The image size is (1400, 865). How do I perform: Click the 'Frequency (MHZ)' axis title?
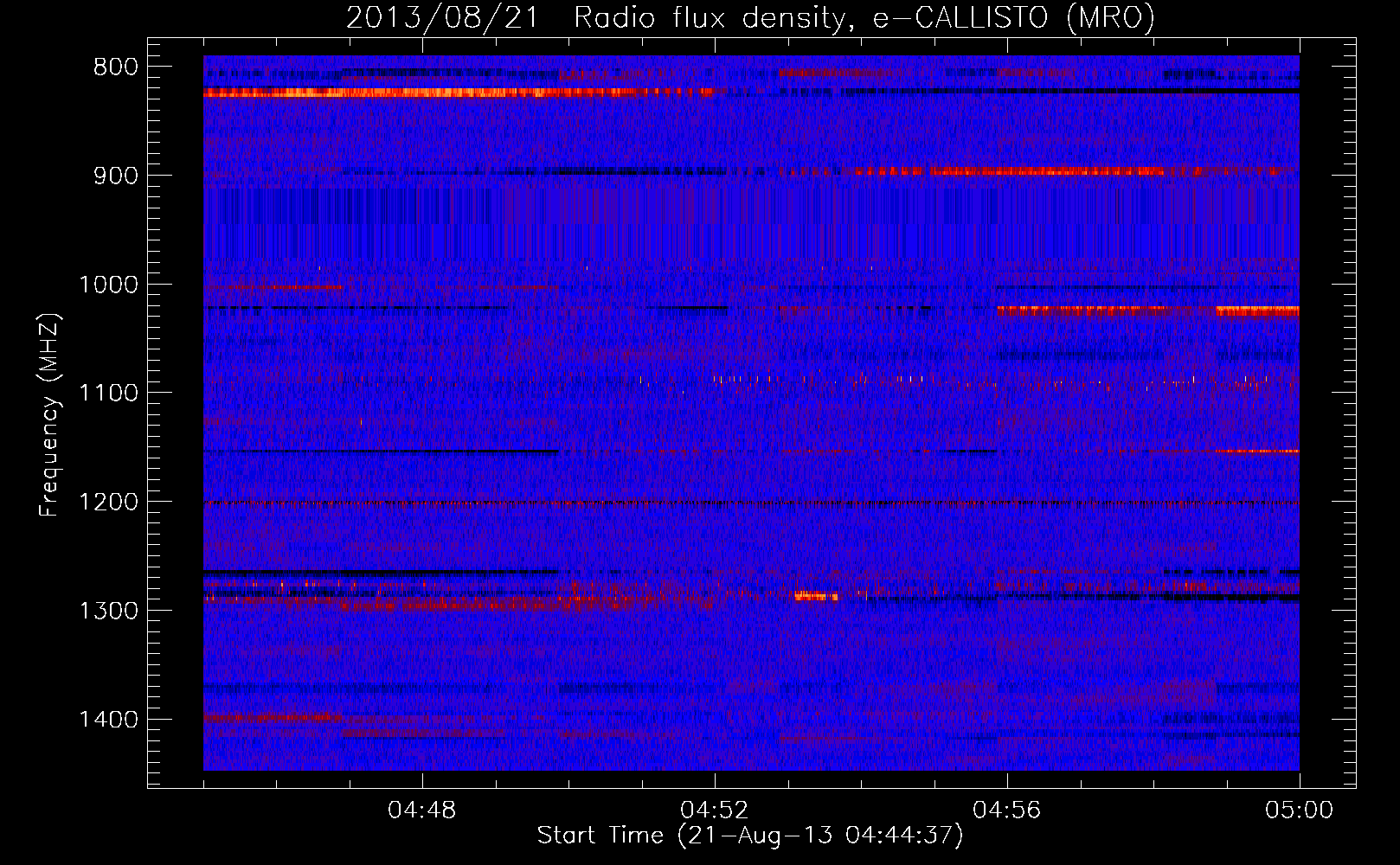[x=50, y=414]
